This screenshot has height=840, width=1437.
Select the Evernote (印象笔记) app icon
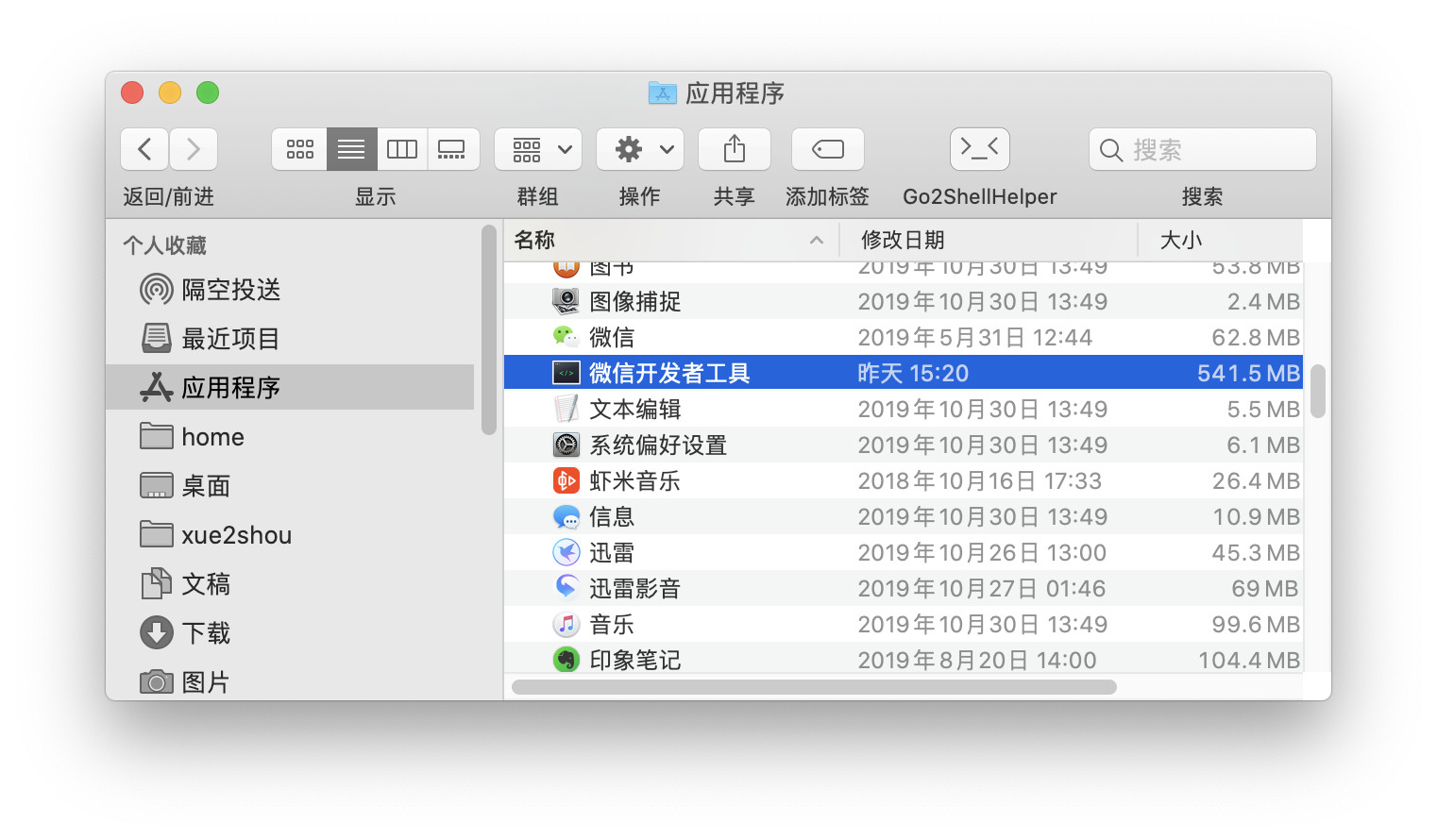566,660
